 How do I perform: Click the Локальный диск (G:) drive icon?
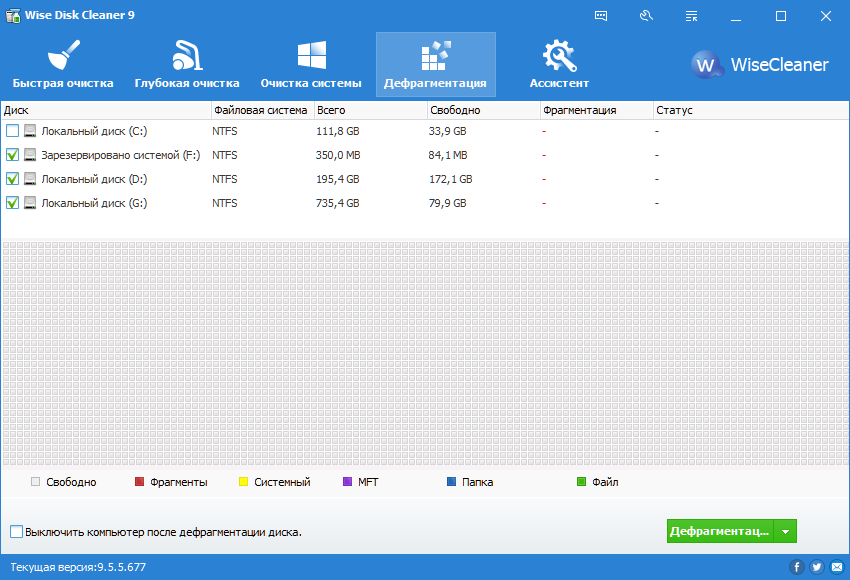(x=30, y=203)
